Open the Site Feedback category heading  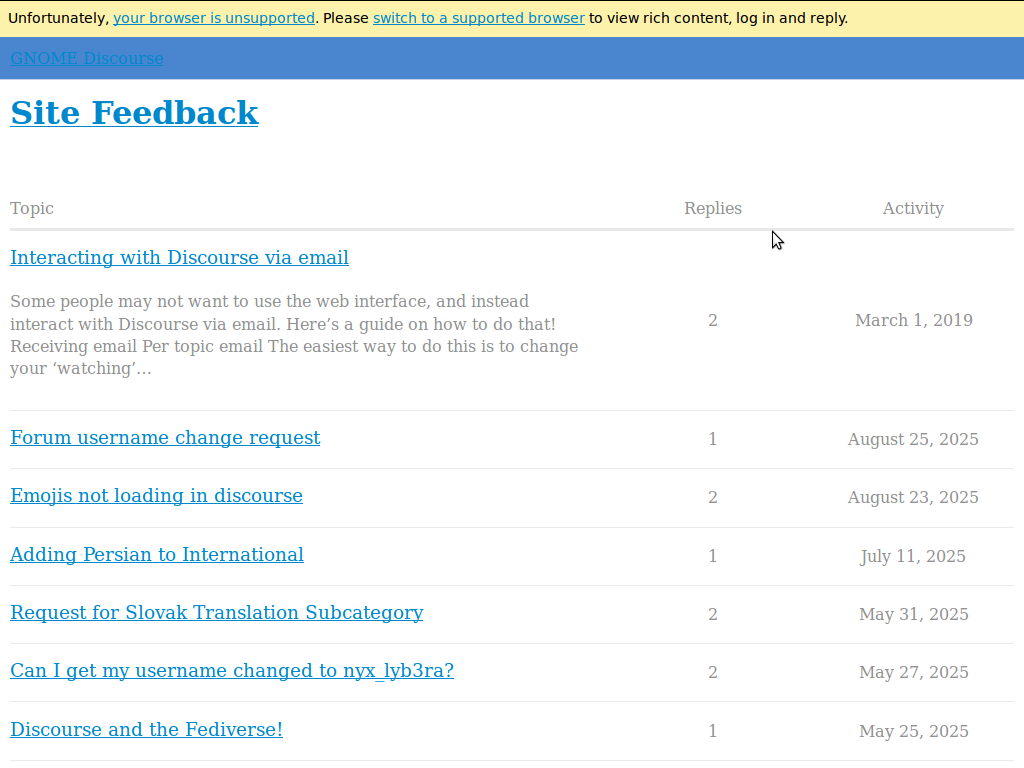(134, 113)
